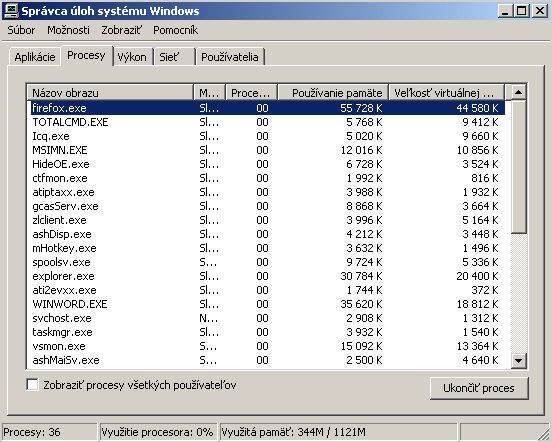Screen dimensions: 552x442
Task: Open the Súbor menu
Action: pyautogui.click(x=21, y=30)
